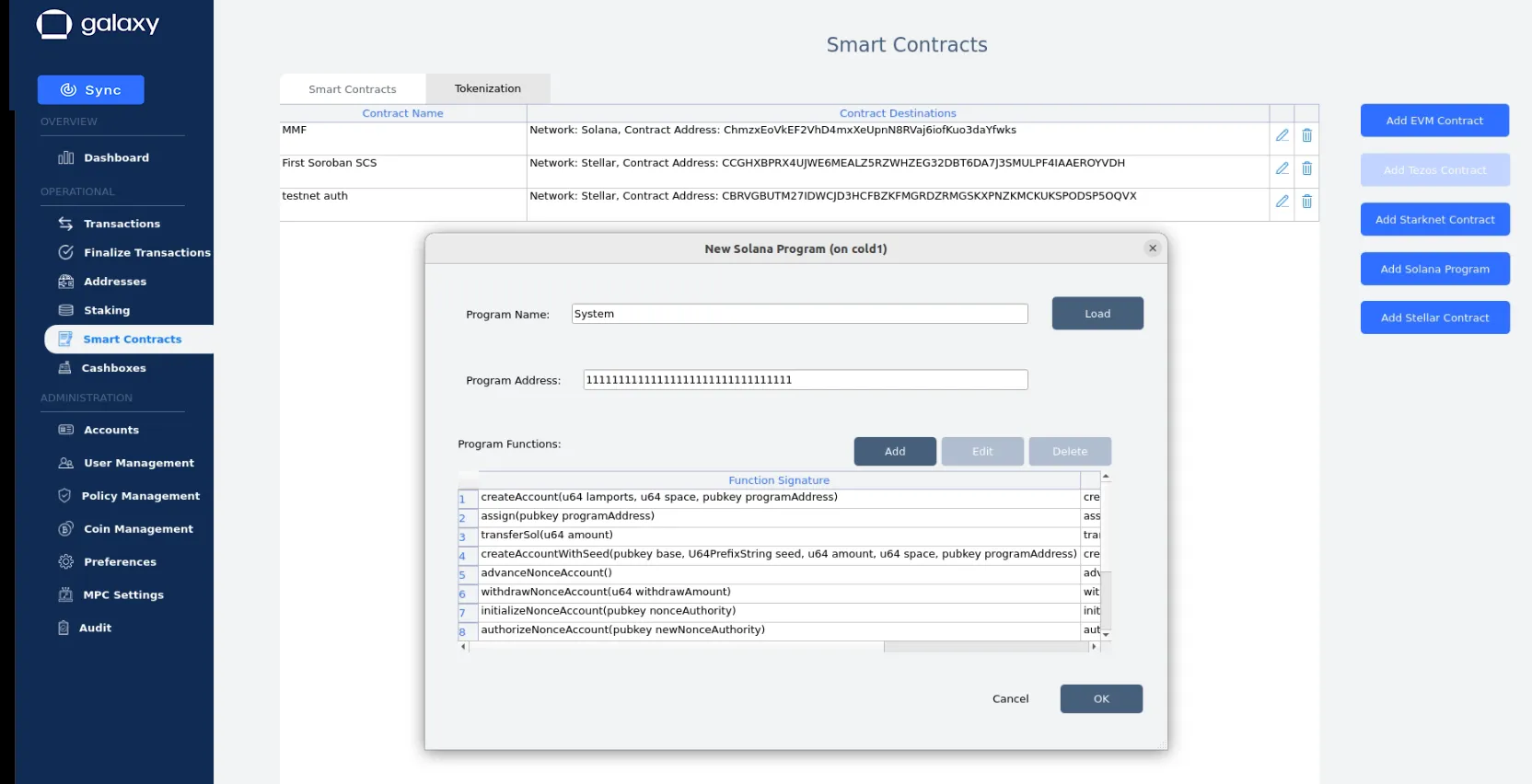Image resolution: width=1532 pixels, height=784 pixels.
Task: Click the Program Address input field
Action: (806, 380)
